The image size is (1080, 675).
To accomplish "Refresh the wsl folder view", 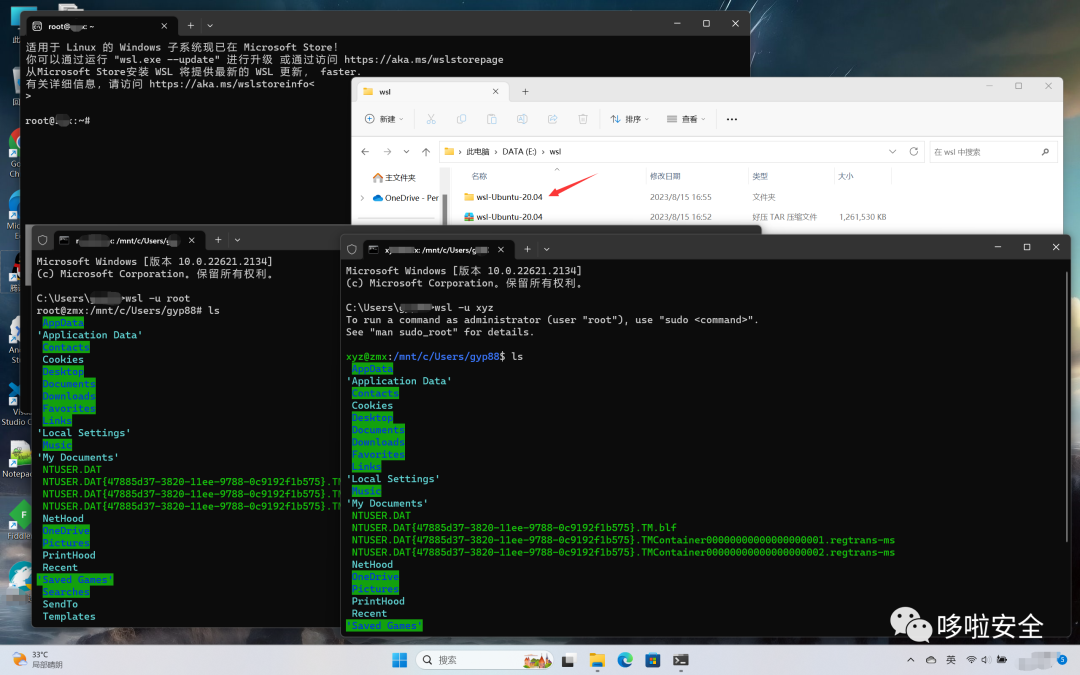I will 913,152.
